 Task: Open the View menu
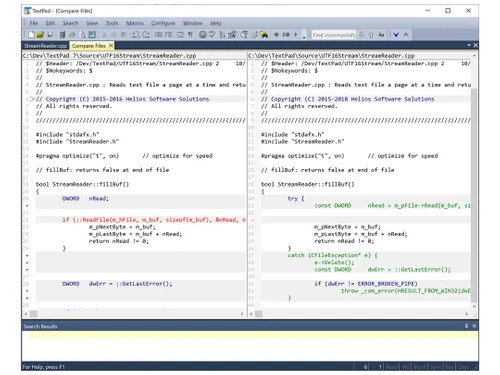pyautogui.click(x=92, y=23)
